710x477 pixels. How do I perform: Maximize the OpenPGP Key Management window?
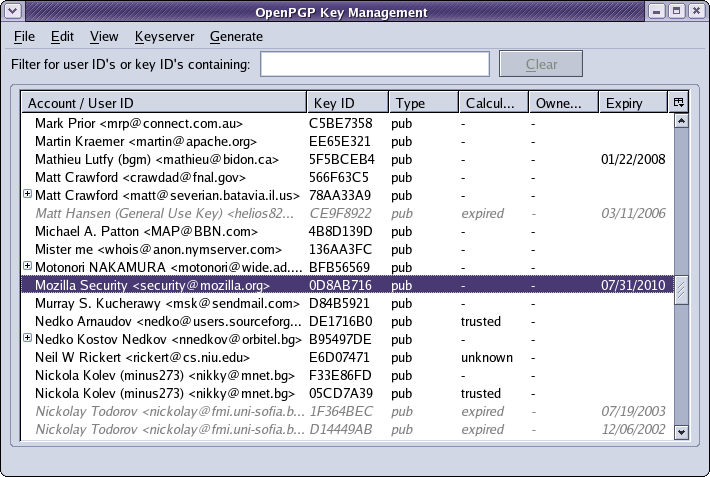click(x=676, y=11)
